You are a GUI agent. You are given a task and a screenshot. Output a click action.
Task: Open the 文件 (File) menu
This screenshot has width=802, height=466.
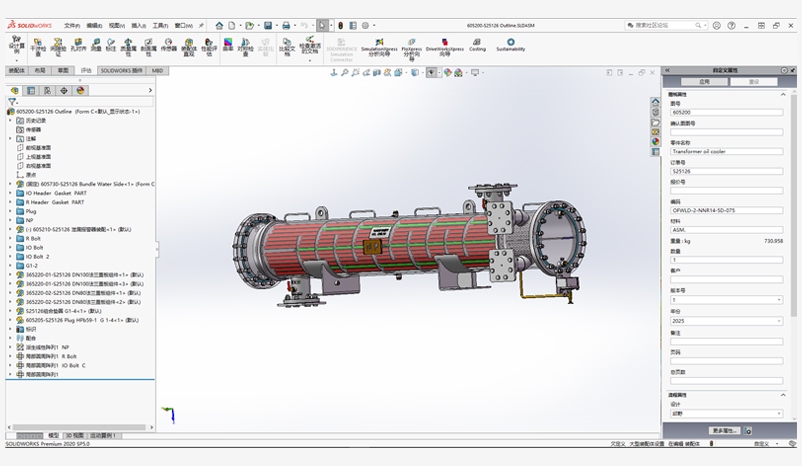(x=72, y=26)
